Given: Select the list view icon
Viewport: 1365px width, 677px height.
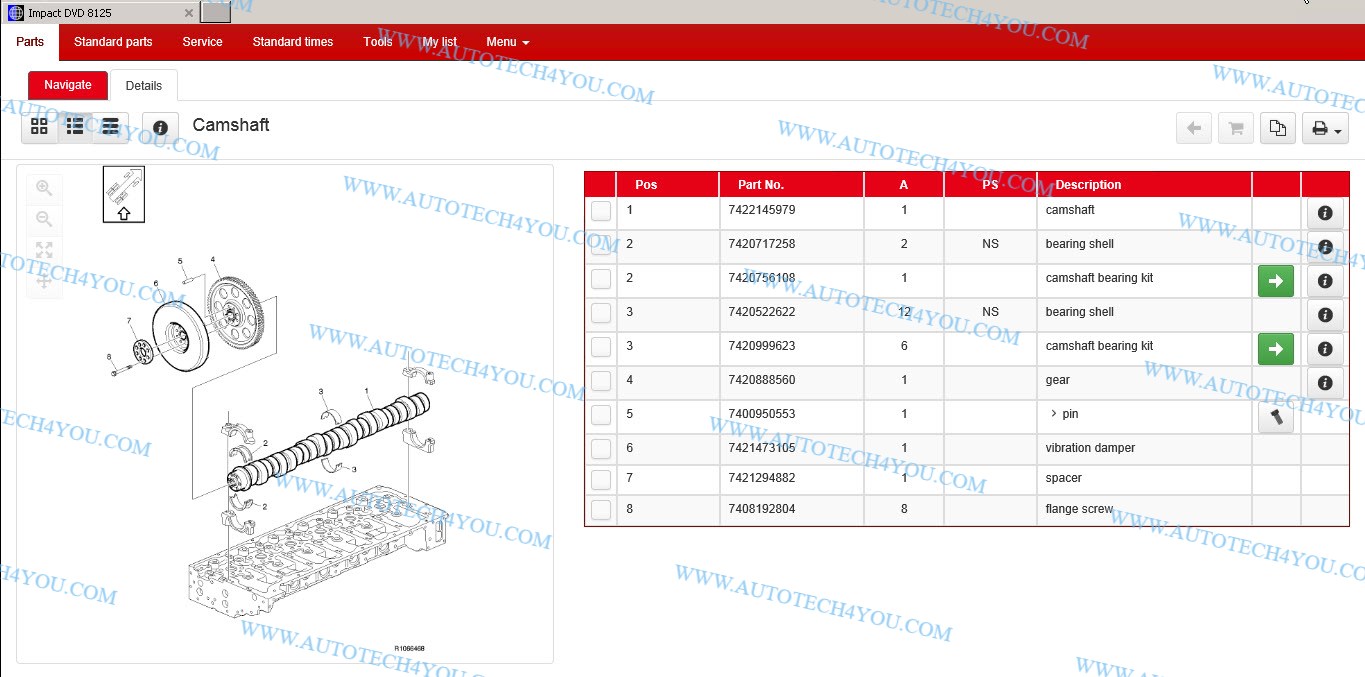Looking at the screenshot, I should point(75,126).
